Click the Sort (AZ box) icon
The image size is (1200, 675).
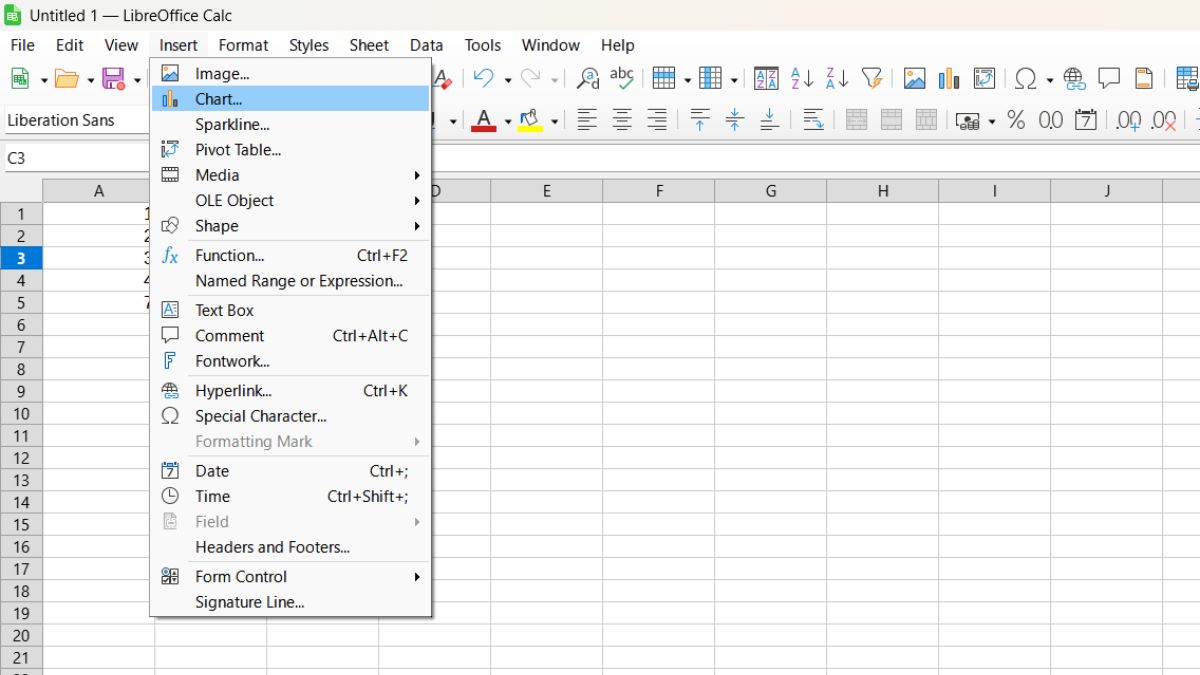766,78
